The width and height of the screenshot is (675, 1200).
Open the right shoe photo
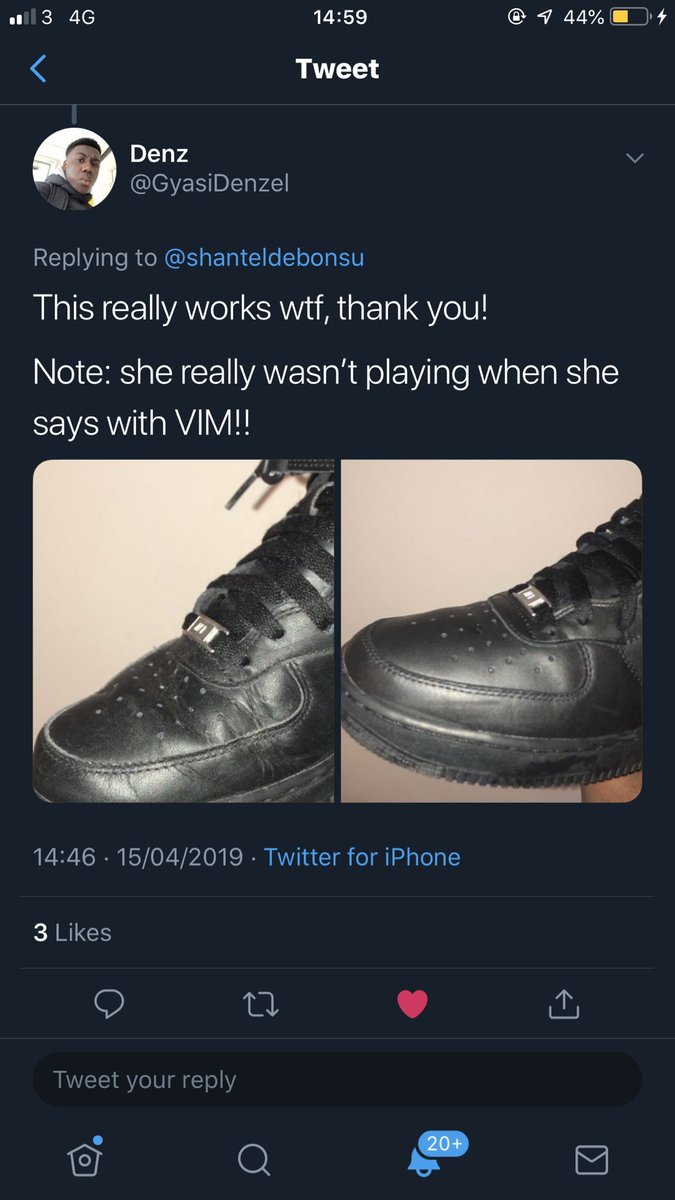(x=491, y=631)
